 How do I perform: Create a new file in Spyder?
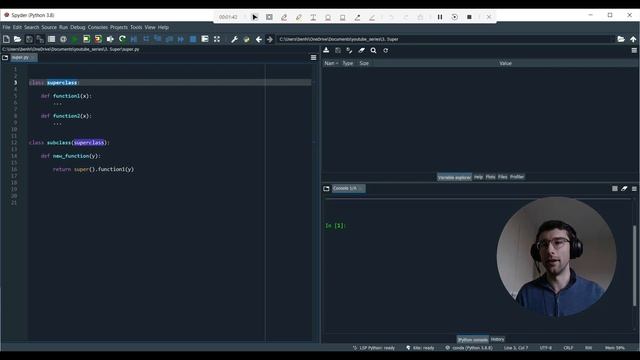tap(6, 39)
